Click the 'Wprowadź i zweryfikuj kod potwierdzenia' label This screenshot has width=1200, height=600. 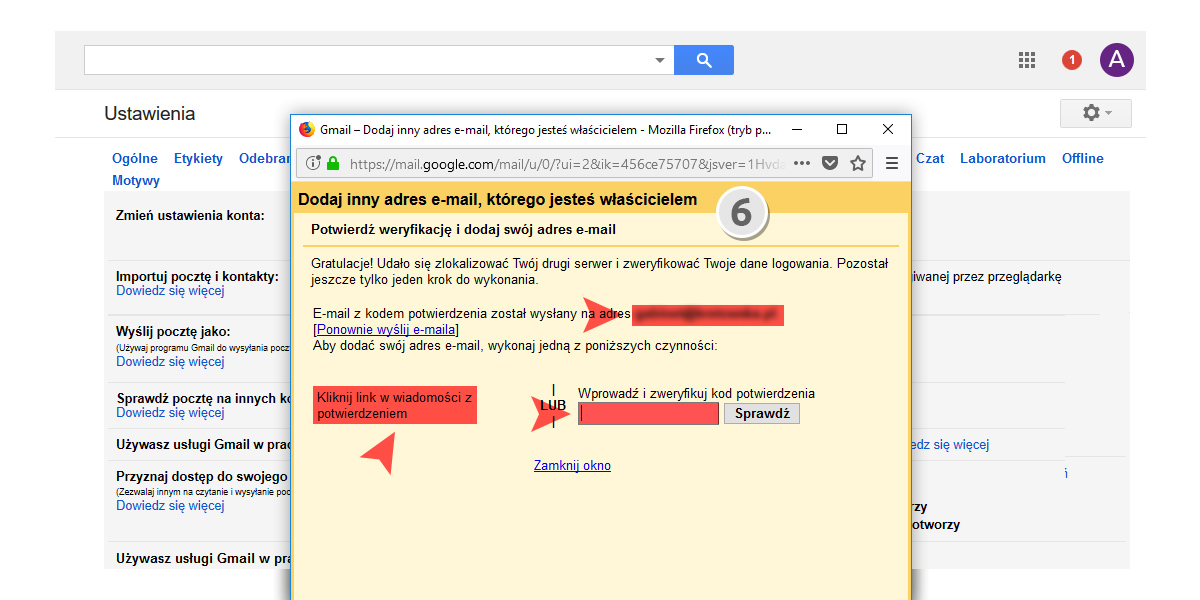pyautogui.click(x=696, y=393)
